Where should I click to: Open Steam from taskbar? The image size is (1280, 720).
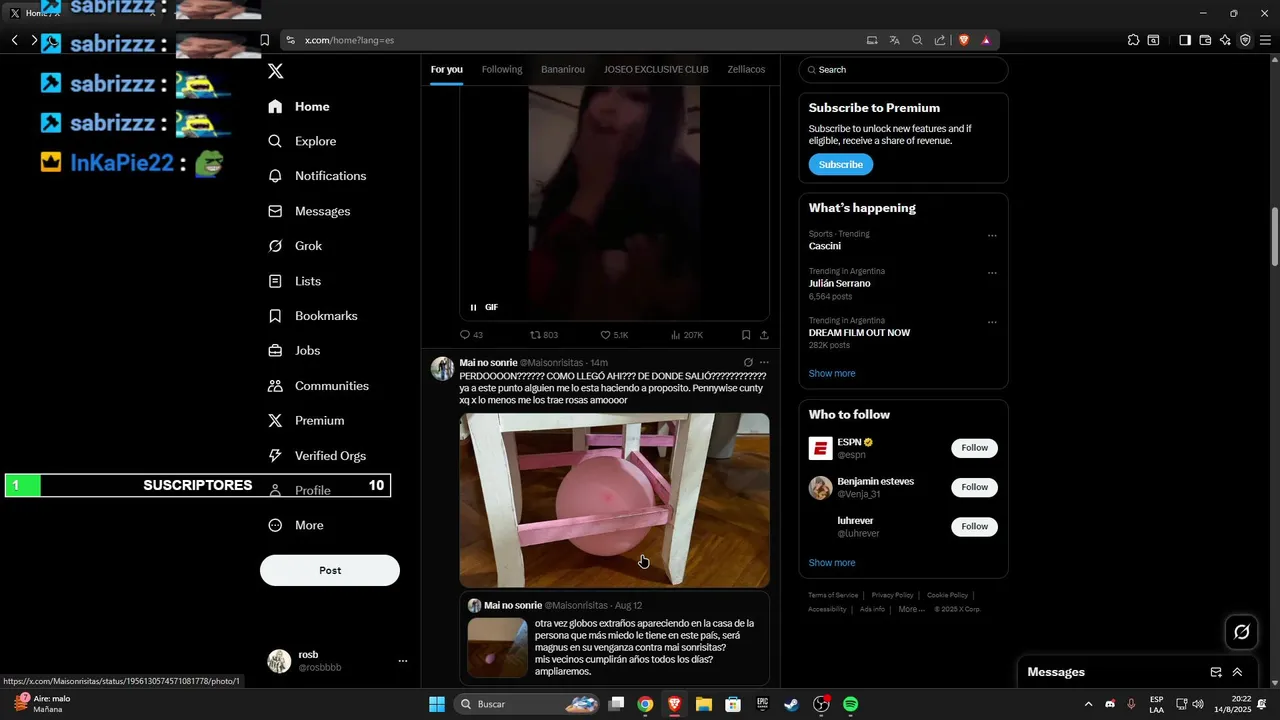(x=791, y=704)
